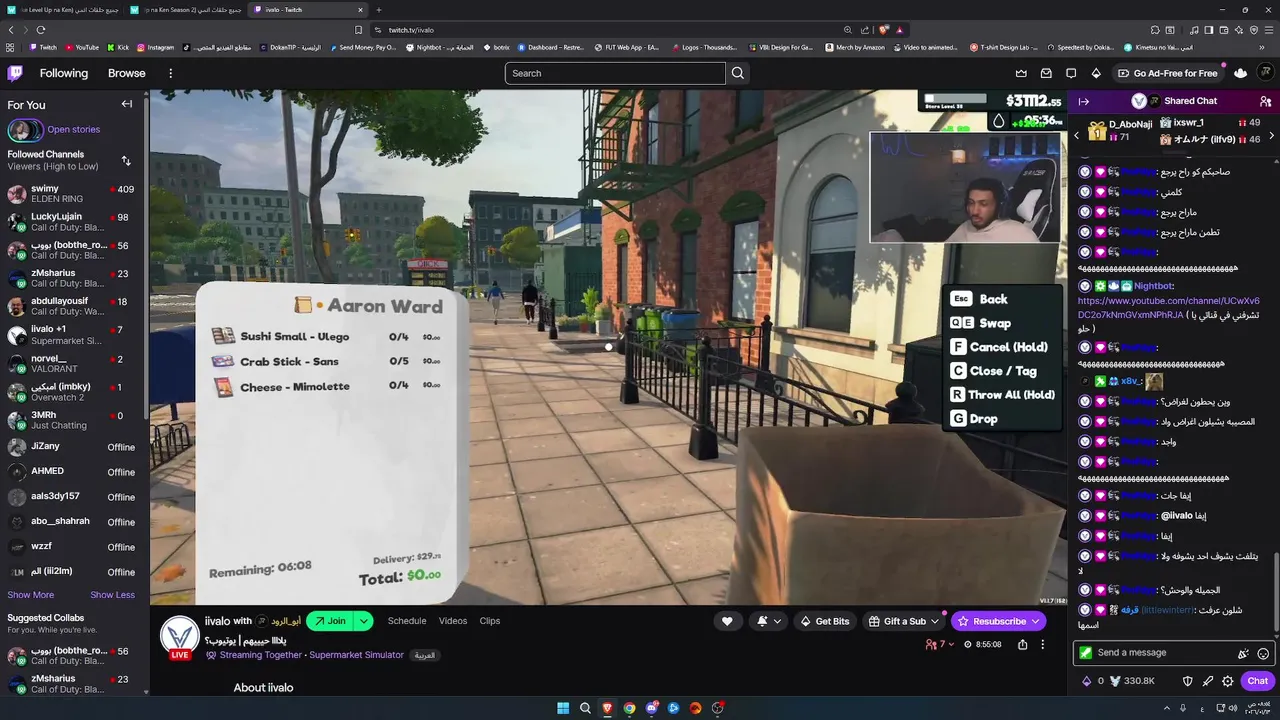Open Twitch home via logo icon
The image size is (1280, 720).
pyautogui.click(x=15, y=73)
